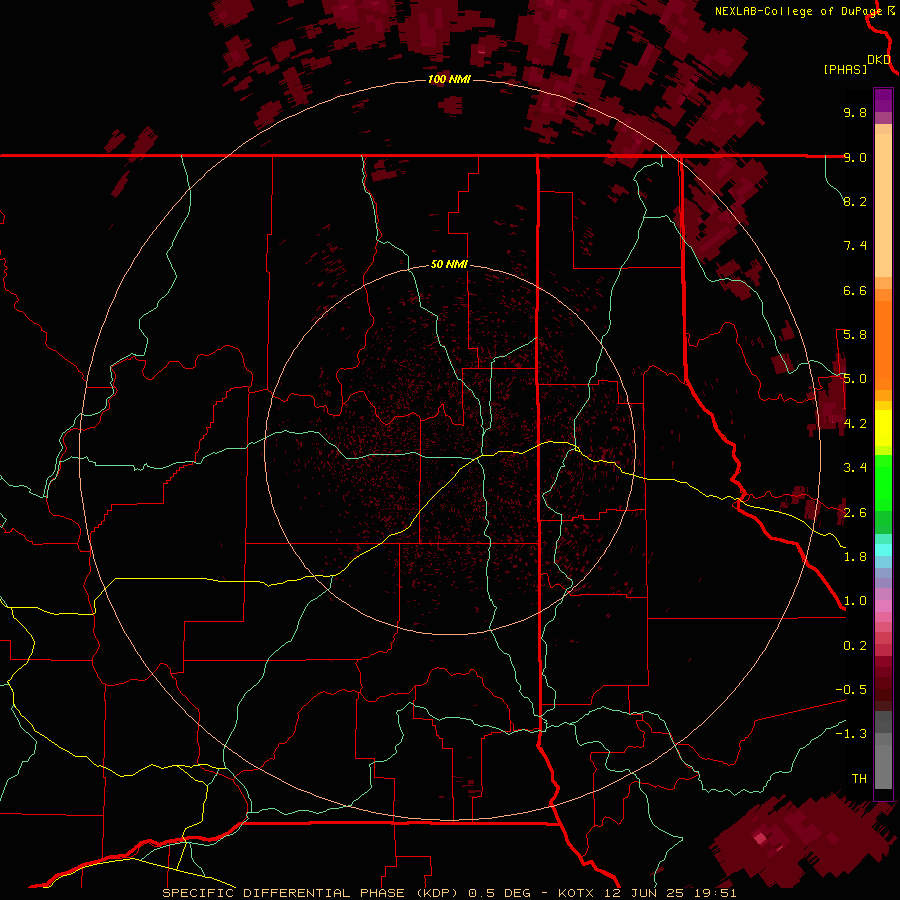
Task: Click the 9.8 color scale value
Action: (855, 112)
